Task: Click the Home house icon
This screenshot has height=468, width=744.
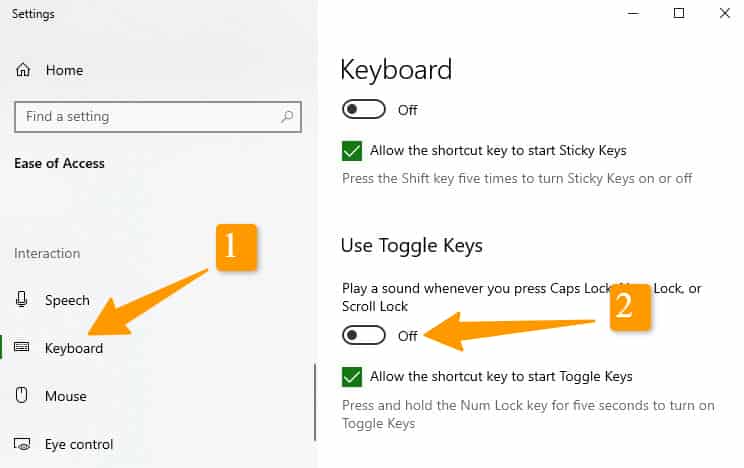Action: click(x=23, y=70)
